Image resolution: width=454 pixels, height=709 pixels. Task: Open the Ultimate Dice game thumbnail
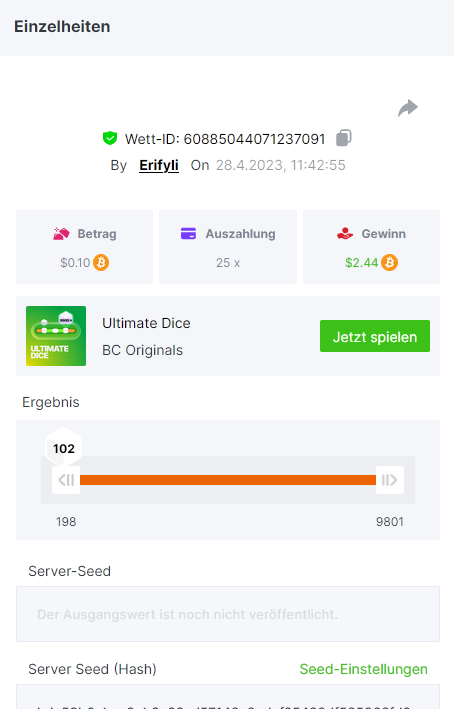[56, 336]
